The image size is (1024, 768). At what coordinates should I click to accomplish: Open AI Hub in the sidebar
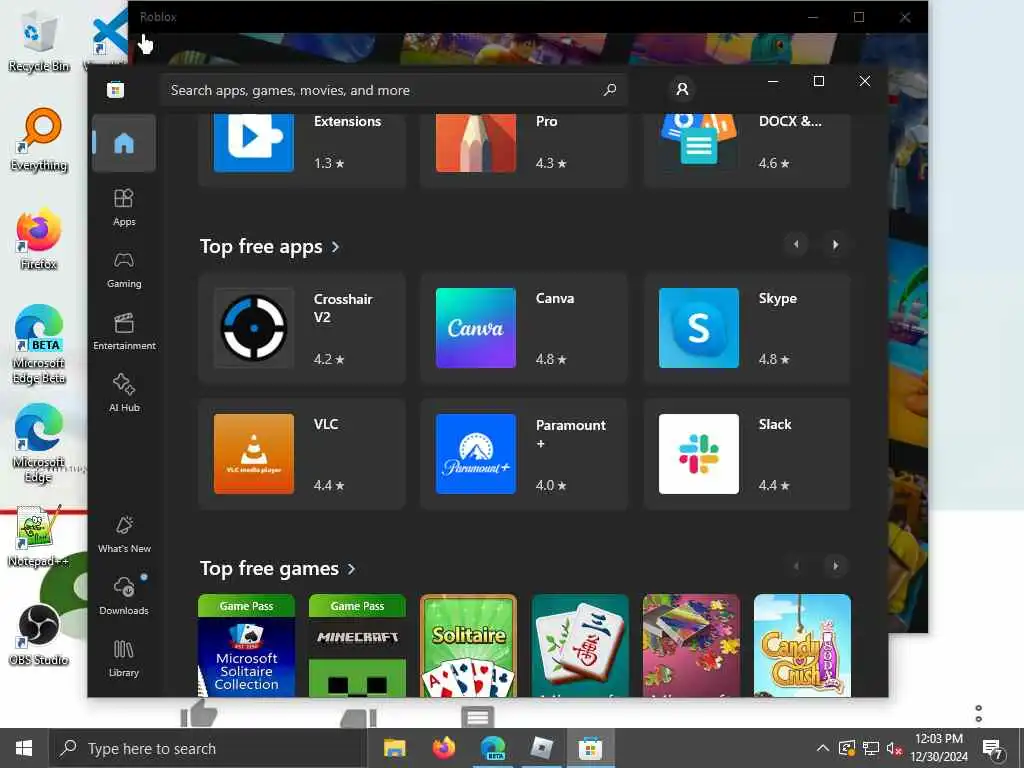tap(123, 393)
